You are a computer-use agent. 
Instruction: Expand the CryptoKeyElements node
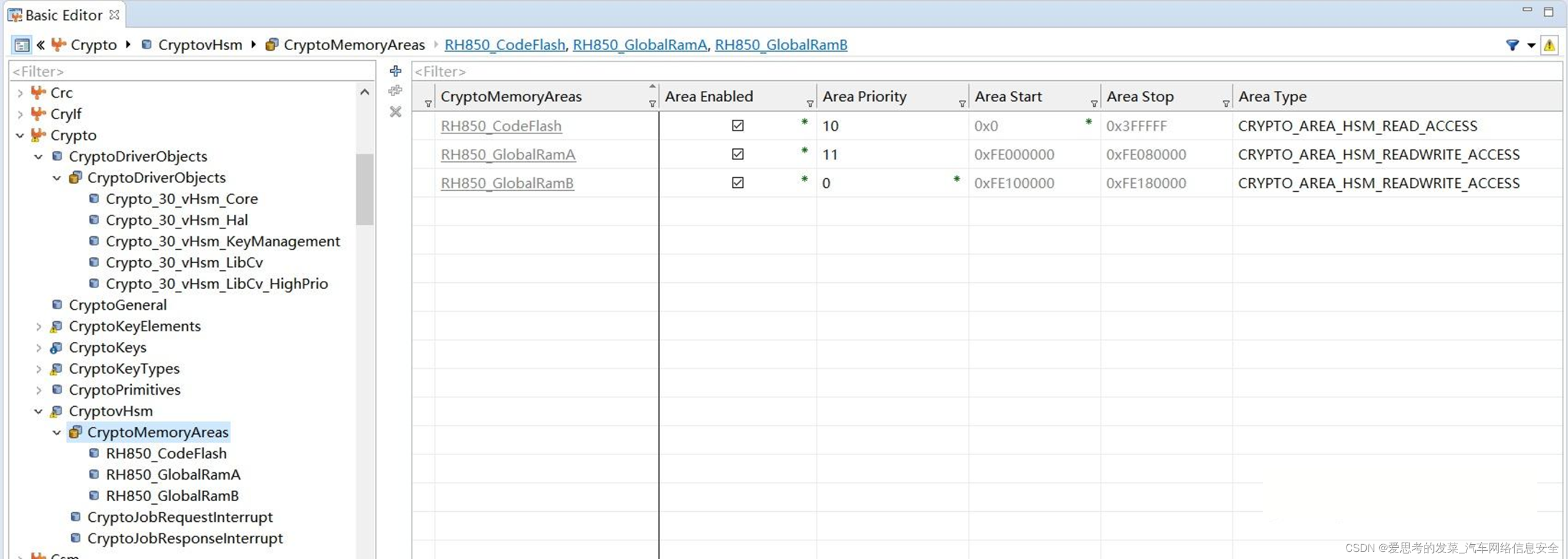[x=38, y=326]
